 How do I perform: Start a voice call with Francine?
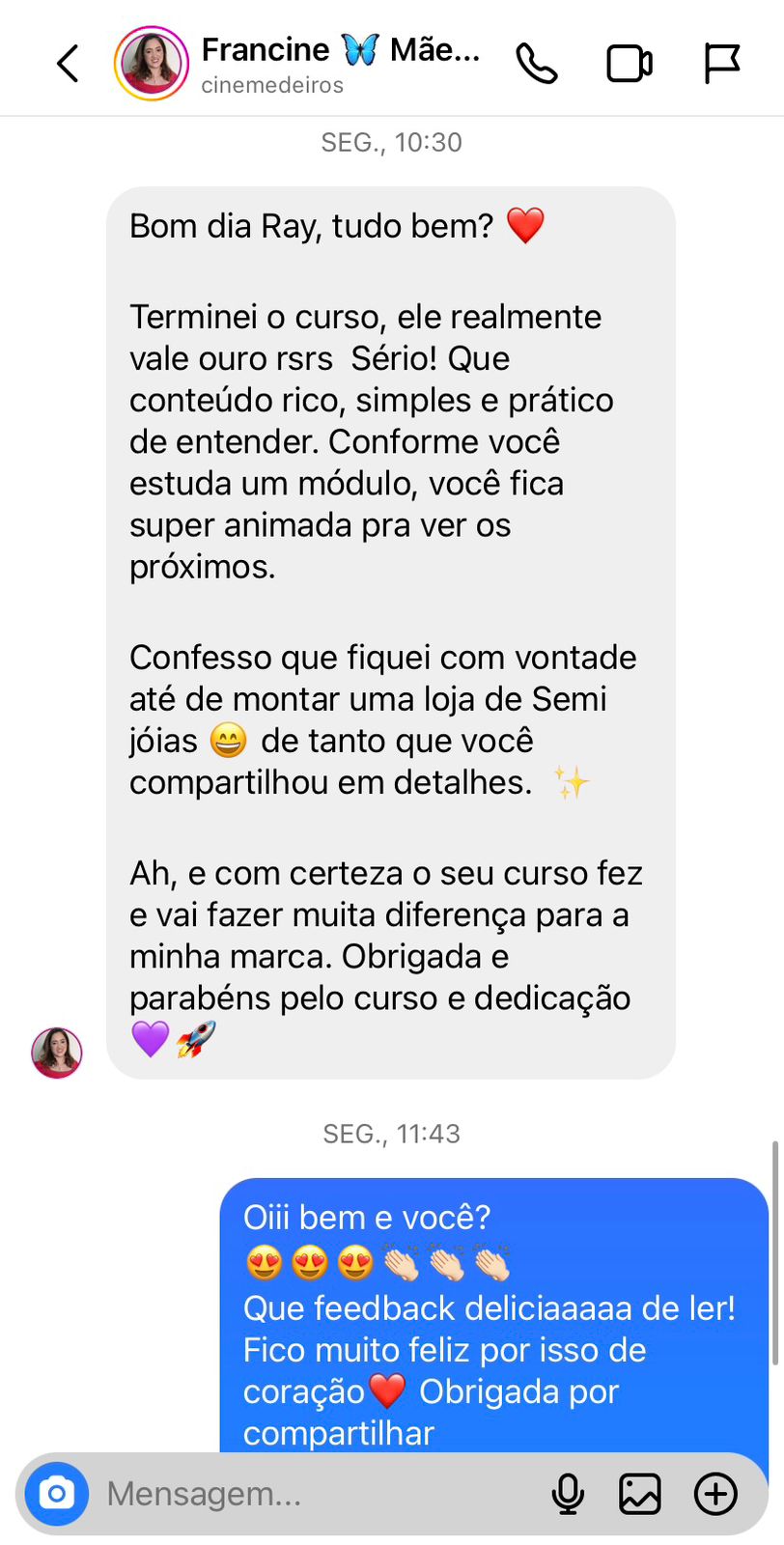click(x=537, y=64)
